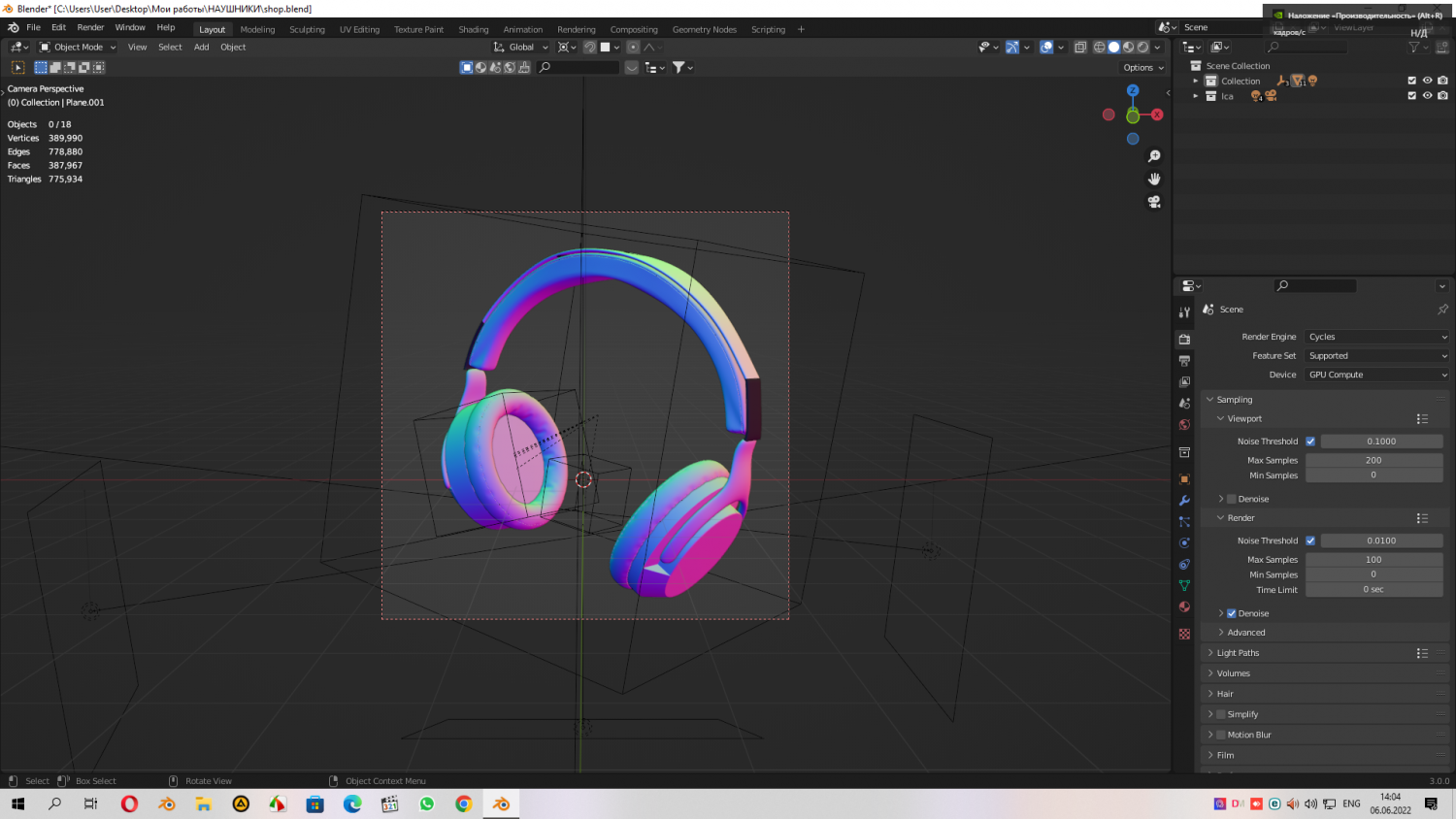The width and height of the screenshot is (1456, 819).
Task: Disable Denoise for the final render
Action: 1232,612
